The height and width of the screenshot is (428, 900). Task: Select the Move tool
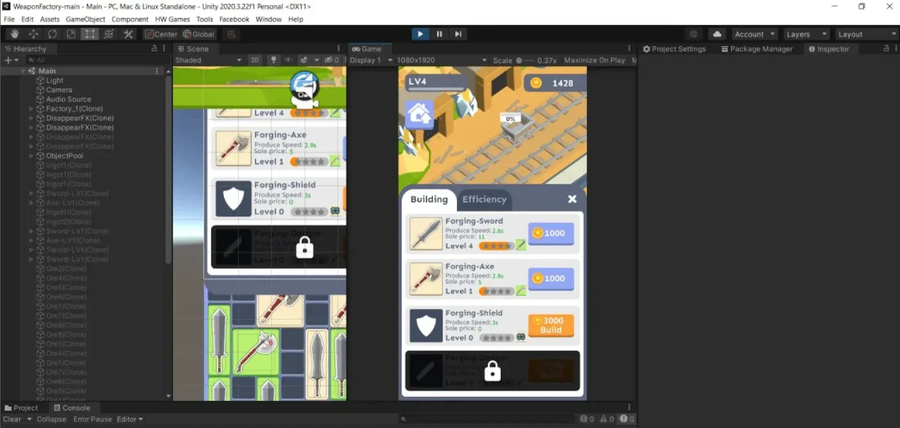pos(33,34)
